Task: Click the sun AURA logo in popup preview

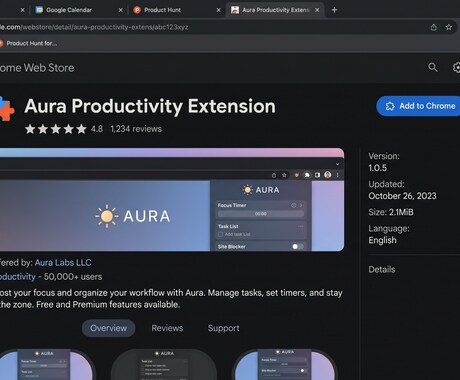Action: point(261,190)
